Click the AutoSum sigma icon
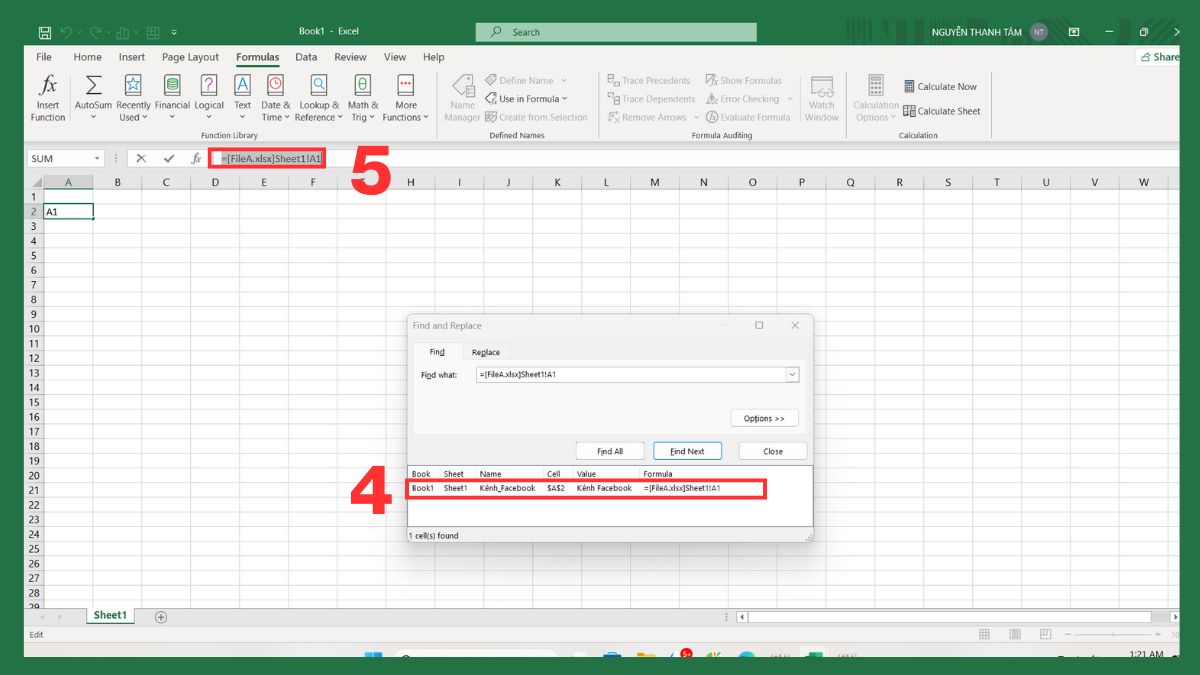 click(93, 86)
